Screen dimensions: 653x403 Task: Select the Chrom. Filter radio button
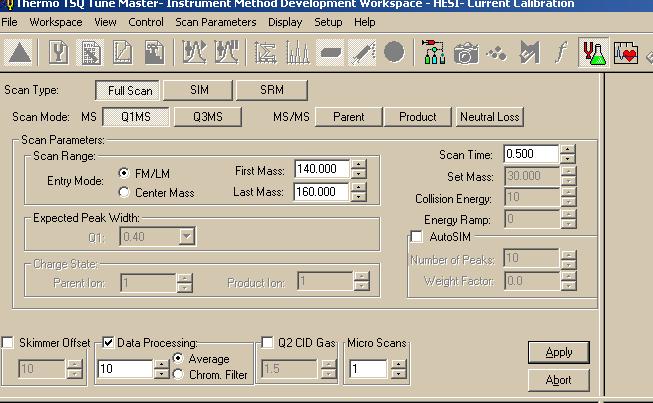click(178, 374)
